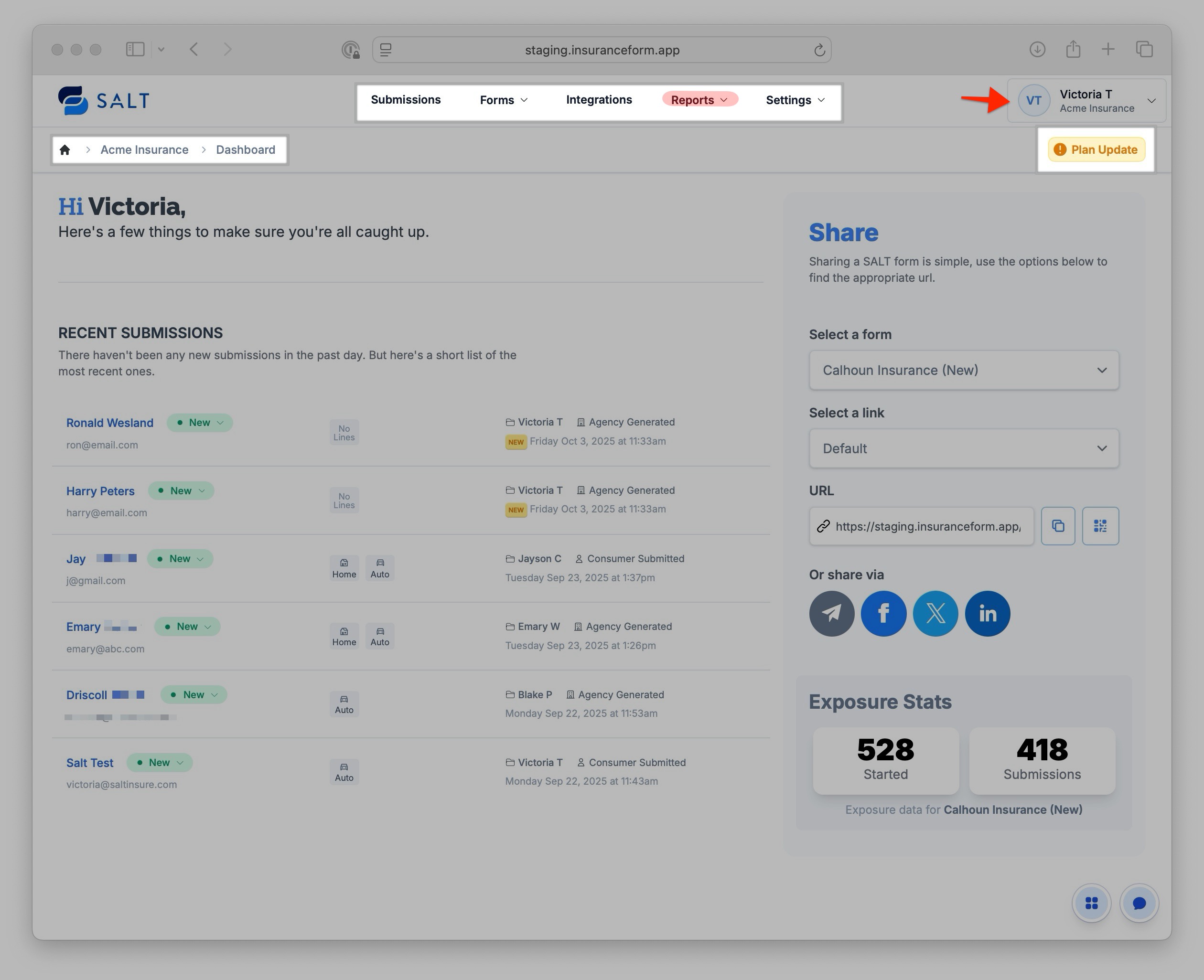Open the Reports menu

699,100
